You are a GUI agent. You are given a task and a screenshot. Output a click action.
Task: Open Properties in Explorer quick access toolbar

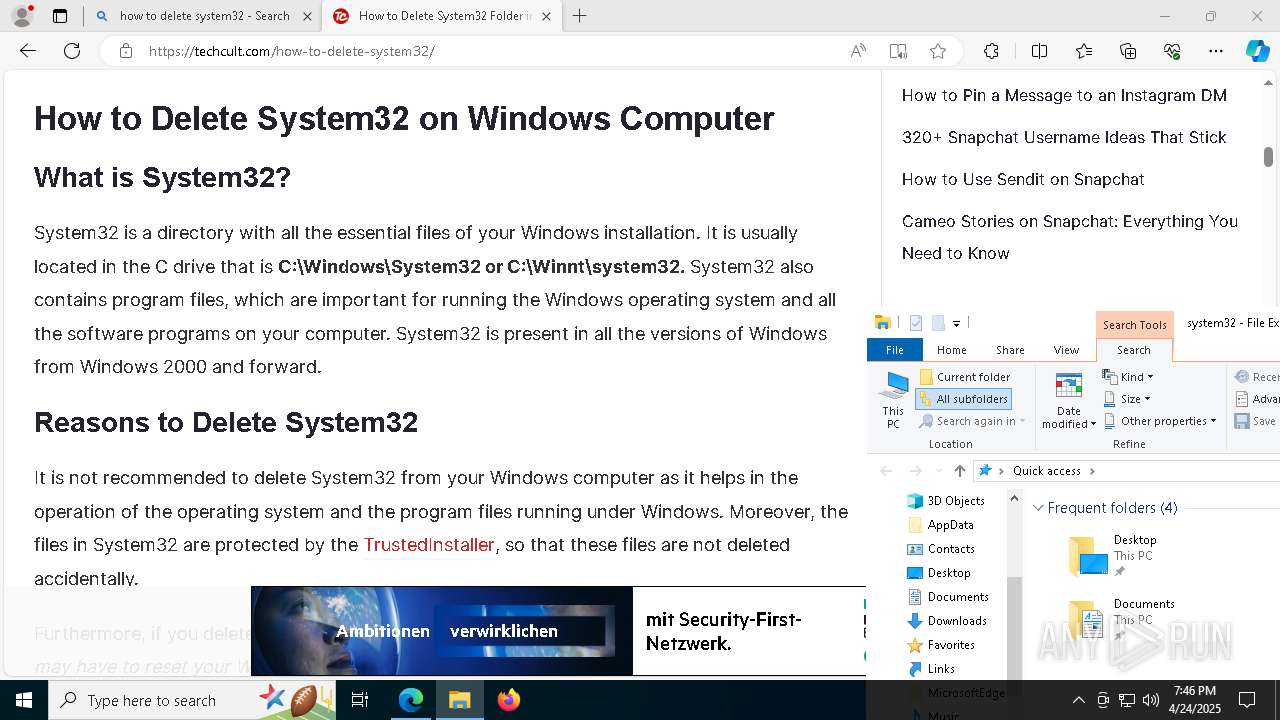pyautogui.click(x=916, y=323)
